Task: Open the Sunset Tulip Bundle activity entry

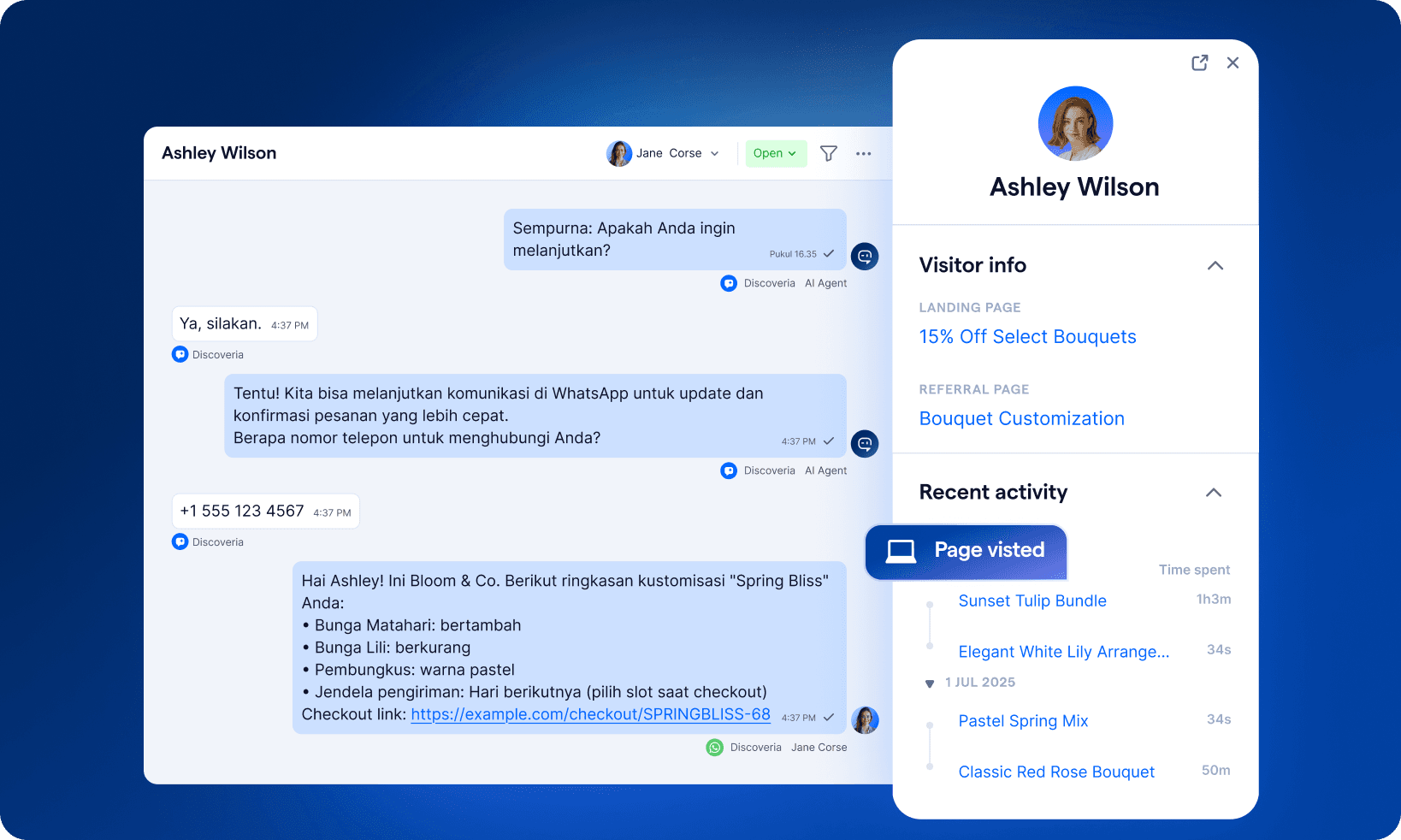Action: (x=1032, y=600)
